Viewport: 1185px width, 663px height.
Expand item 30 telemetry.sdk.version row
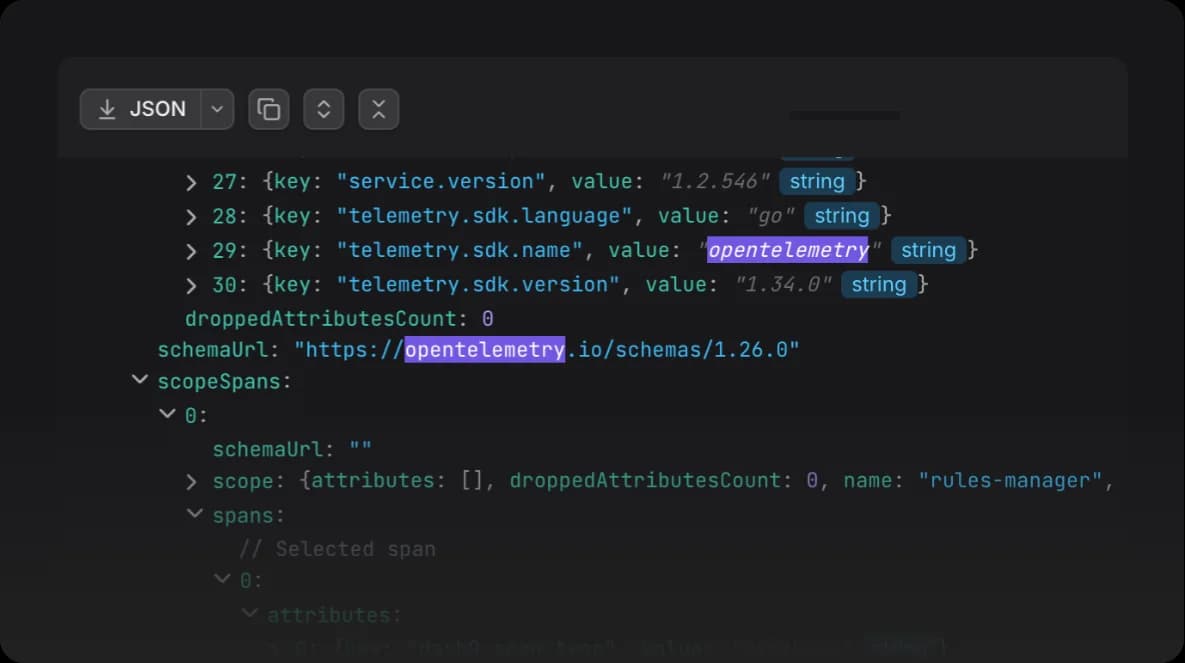(191, 287)
